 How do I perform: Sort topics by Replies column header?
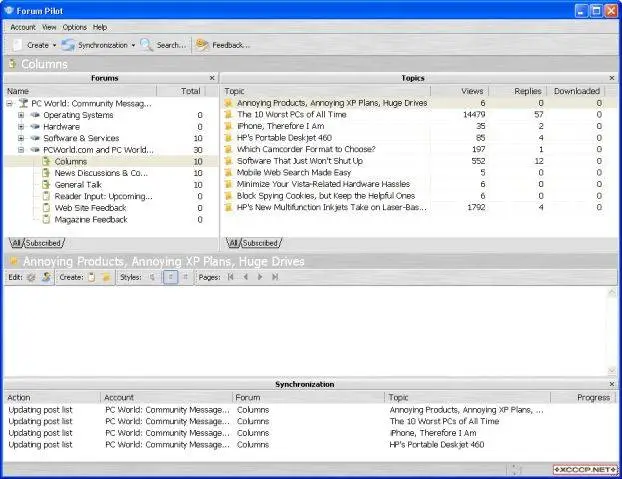point(517,91)
